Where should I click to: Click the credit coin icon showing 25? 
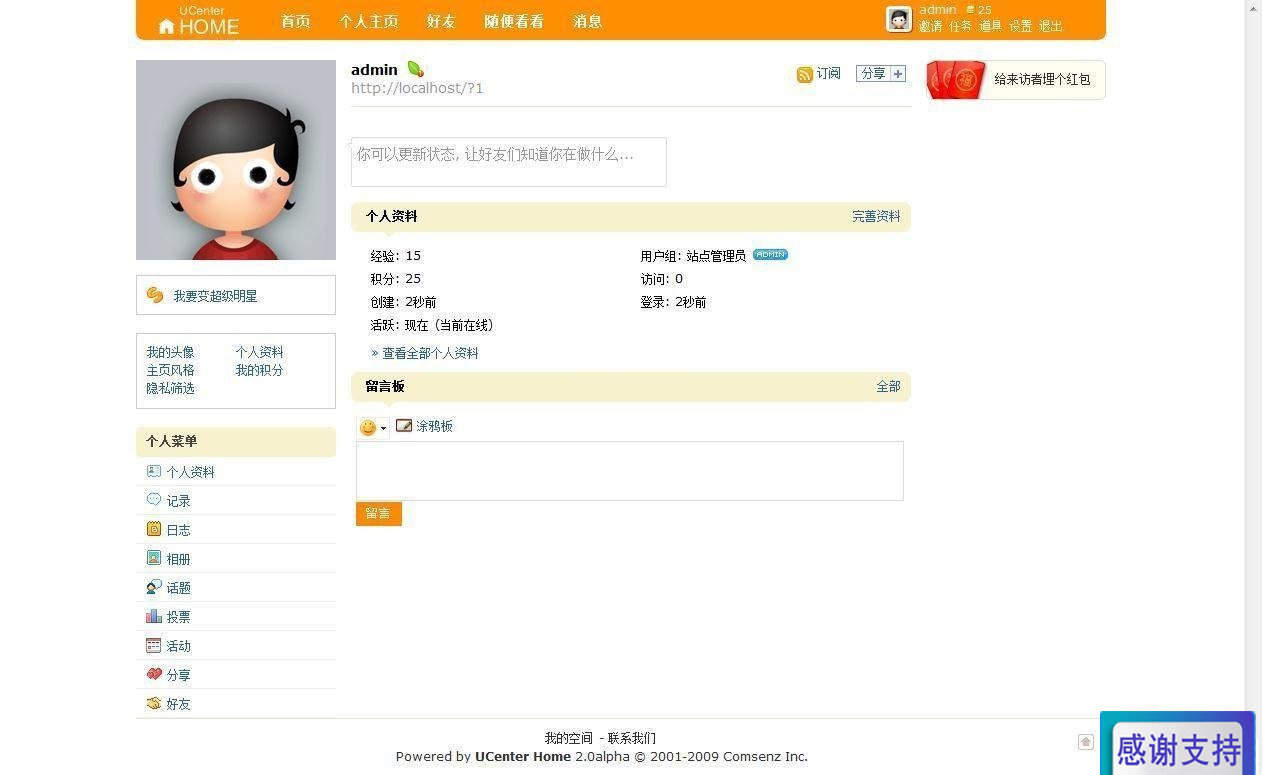click(x=970, y=10)
